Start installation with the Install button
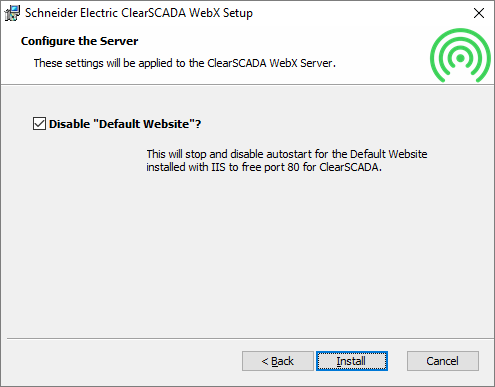Image resolution: width=495 pixels, height=387 pixels. pos(352,361)
